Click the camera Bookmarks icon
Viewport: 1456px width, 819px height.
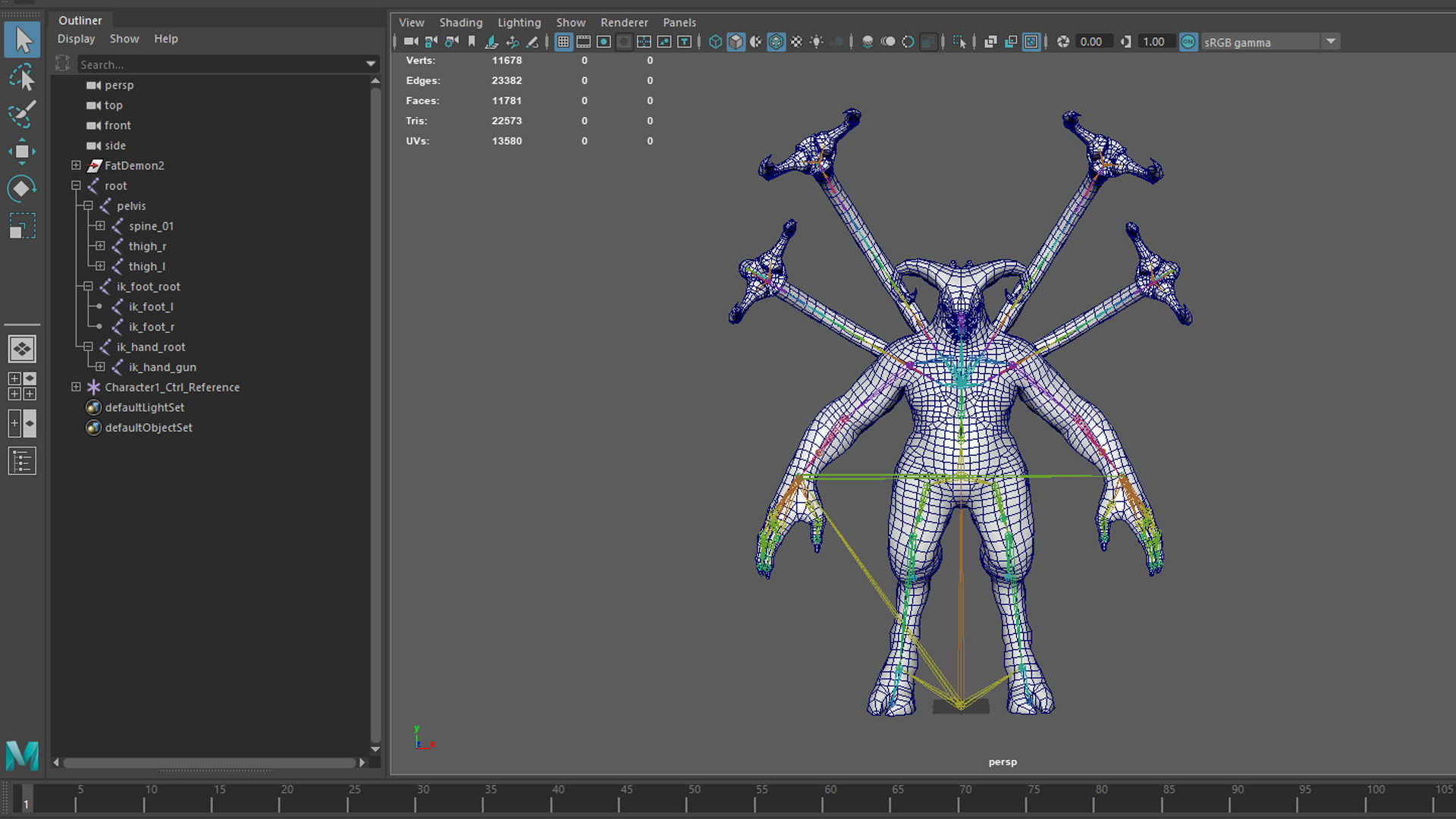472,42
